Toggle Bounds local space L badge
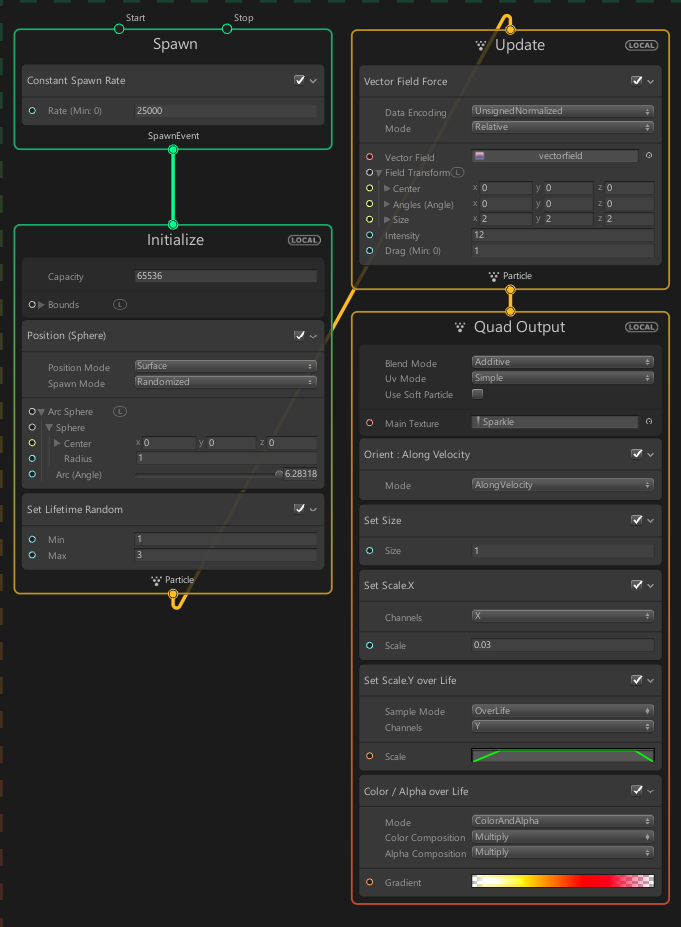The width and height of the screenshot is (681, 927). tap(120, 304)
